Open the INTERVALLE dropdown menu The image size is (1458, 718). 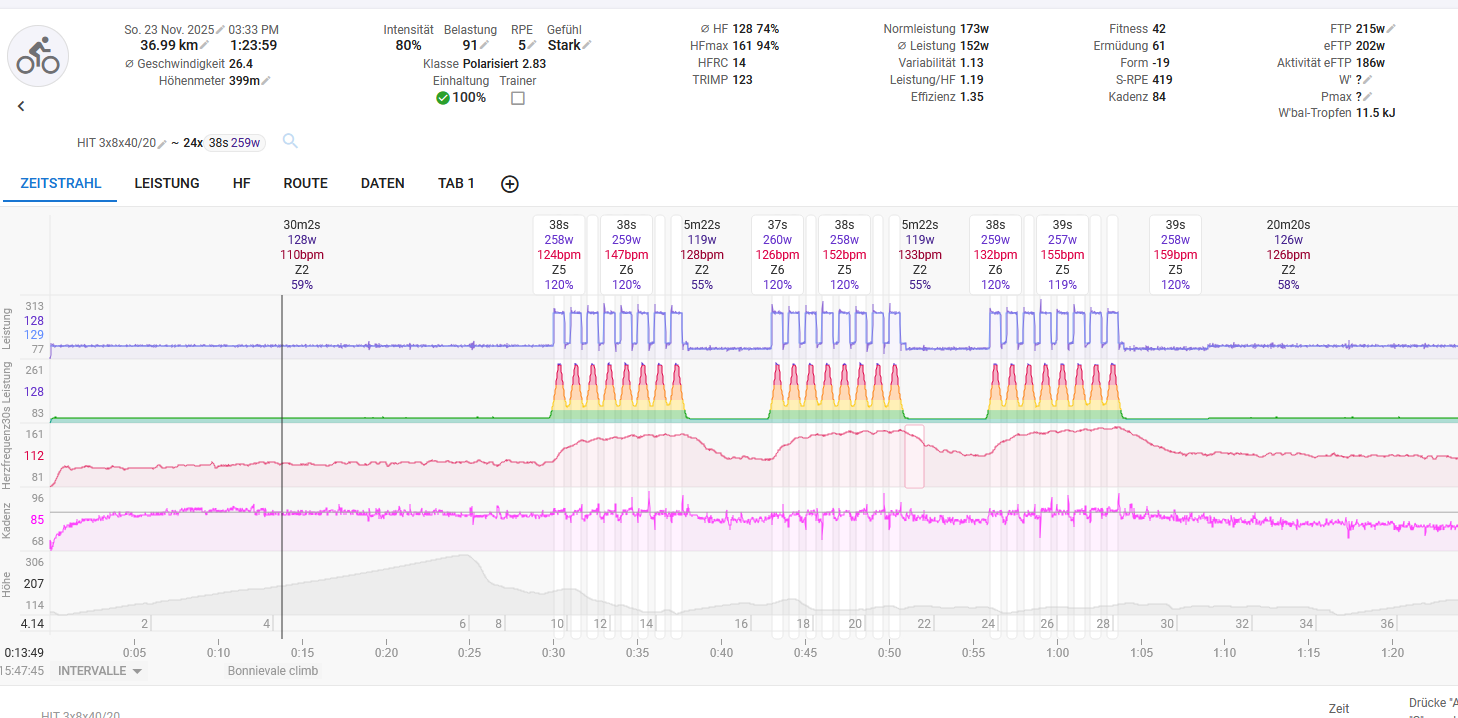(x=100, y=671)
